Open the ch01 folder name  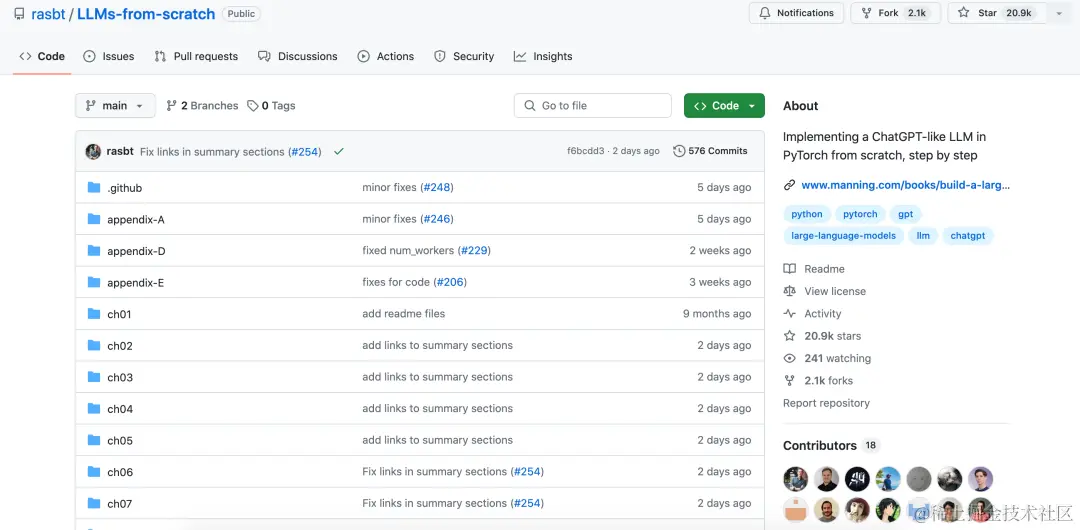pyautogui.click(x=119, y=314)
